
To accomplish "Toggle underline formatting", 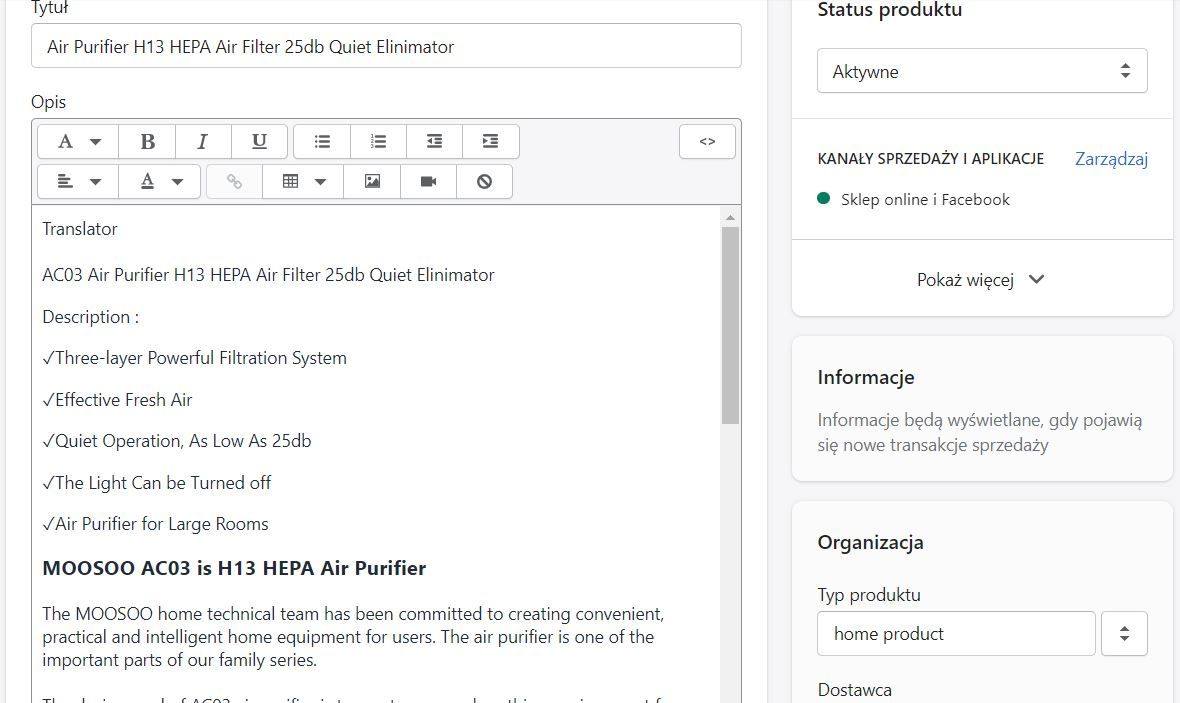I will (260, 142).
